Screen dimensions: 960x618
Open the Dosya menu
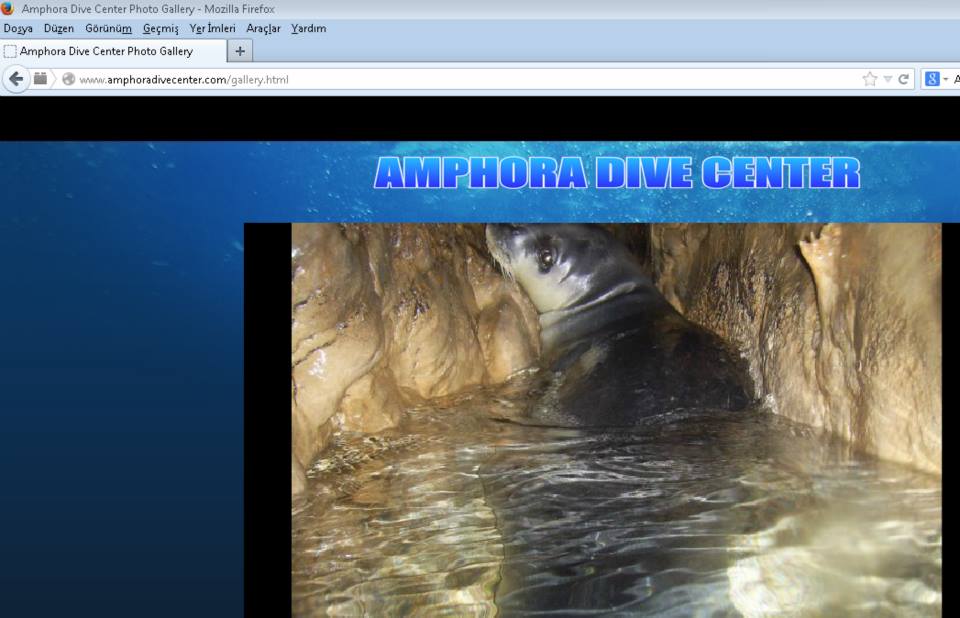(x=18, y=29)
